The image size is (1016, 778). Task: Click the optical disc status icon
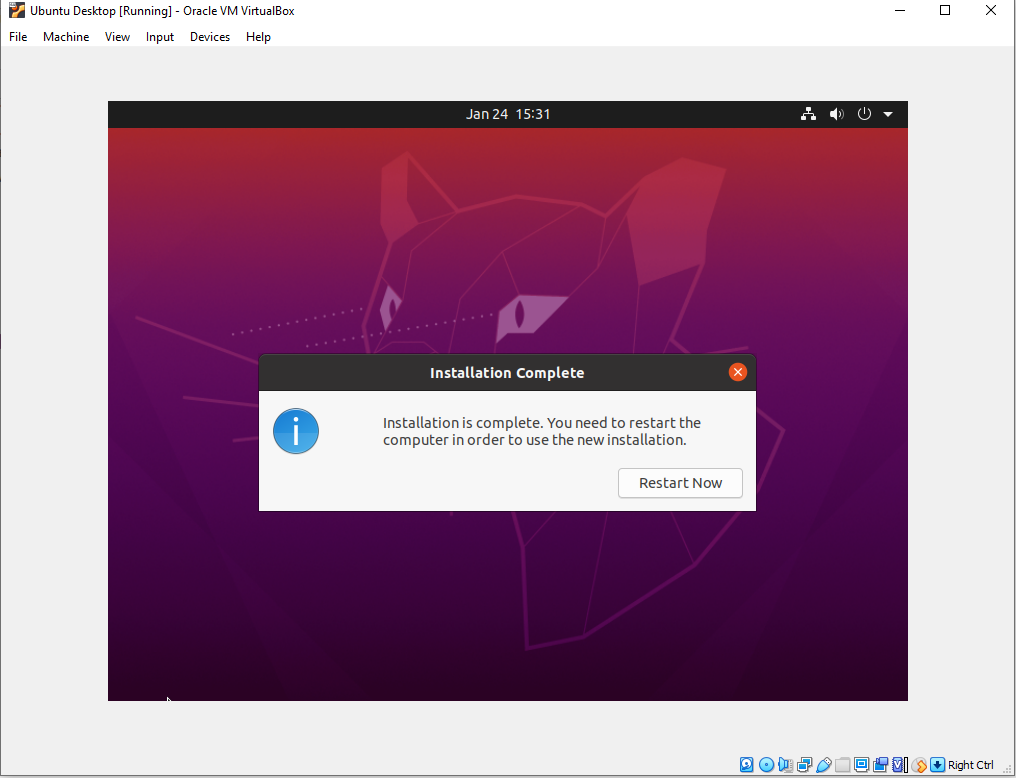(x=766, y=765)
